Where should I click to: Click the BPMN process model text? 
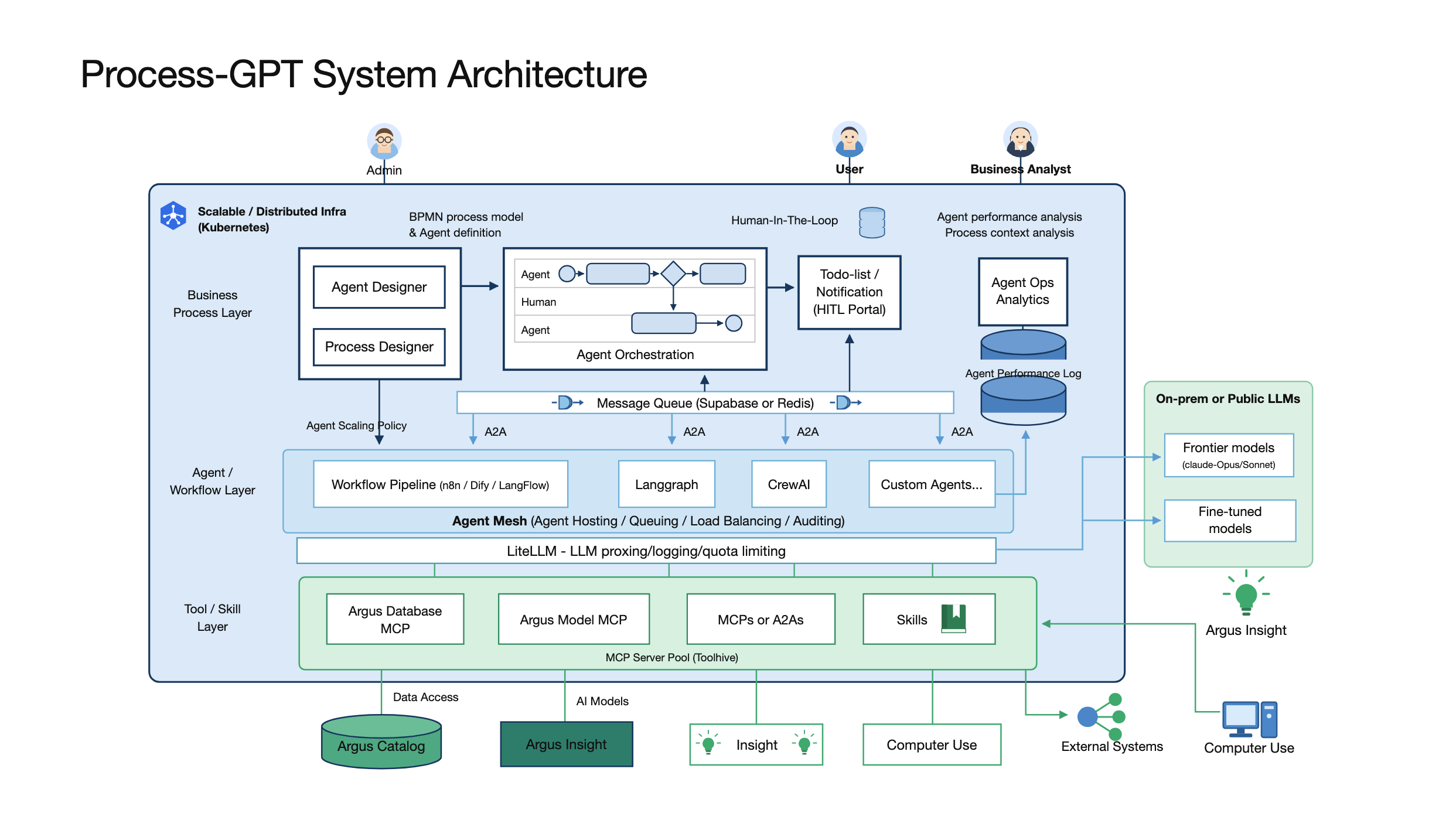[x=466, y=224]
